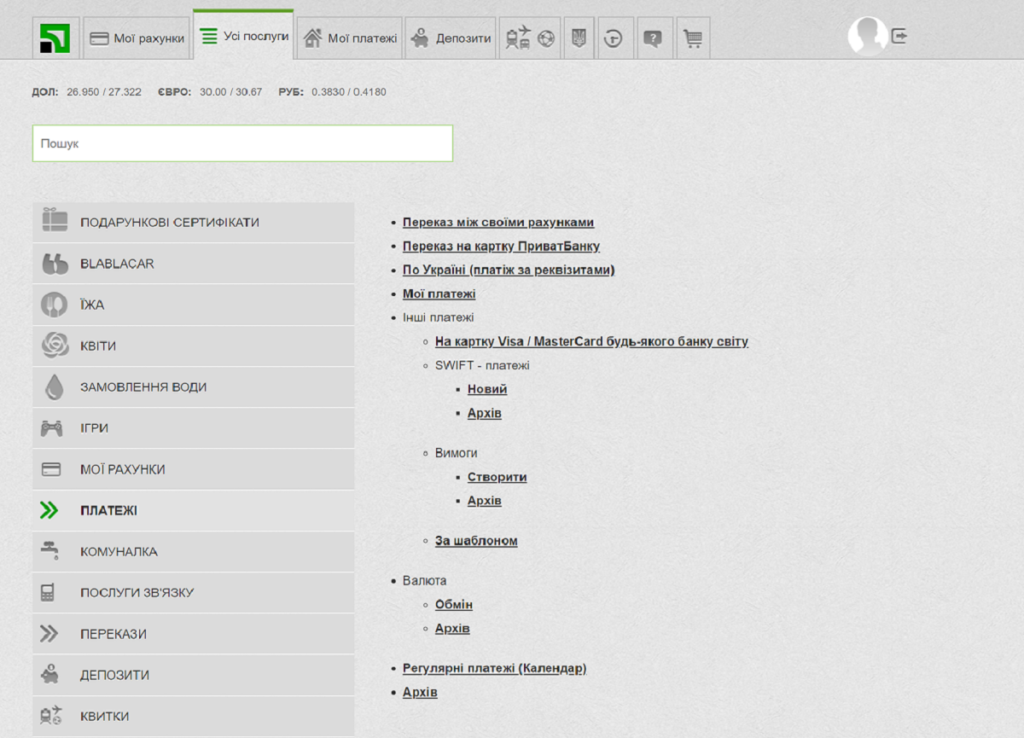
Task: Click the round icon before the help tab
Action: tap(614, 38)
